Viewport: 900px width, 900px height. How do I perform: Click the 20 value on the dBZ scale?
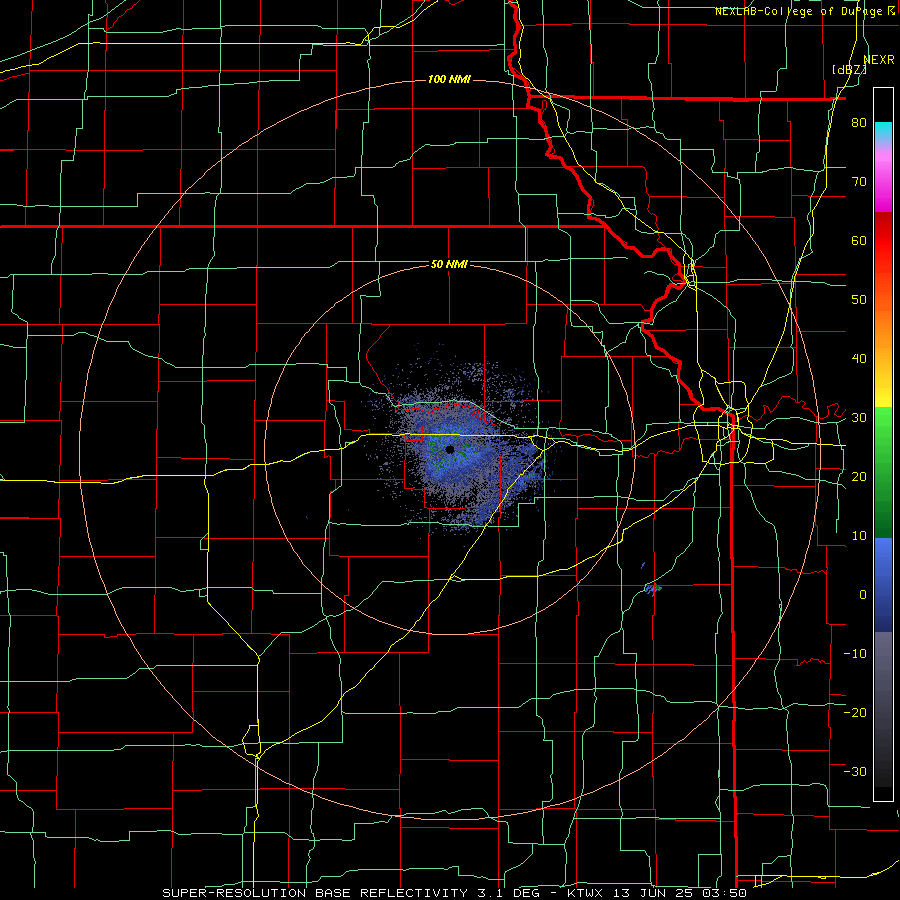[859, 476]
